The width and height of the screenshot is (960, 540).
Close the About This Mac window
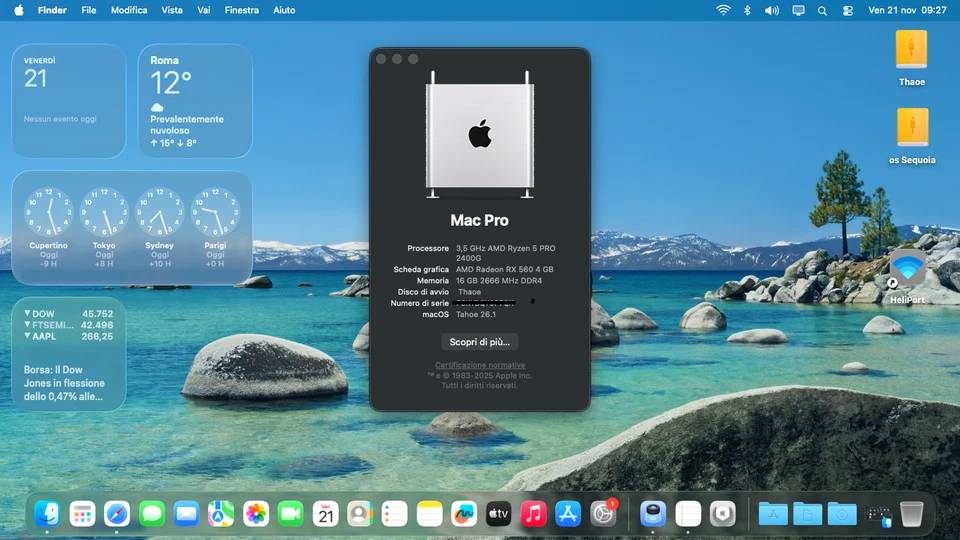coord(381,59)
